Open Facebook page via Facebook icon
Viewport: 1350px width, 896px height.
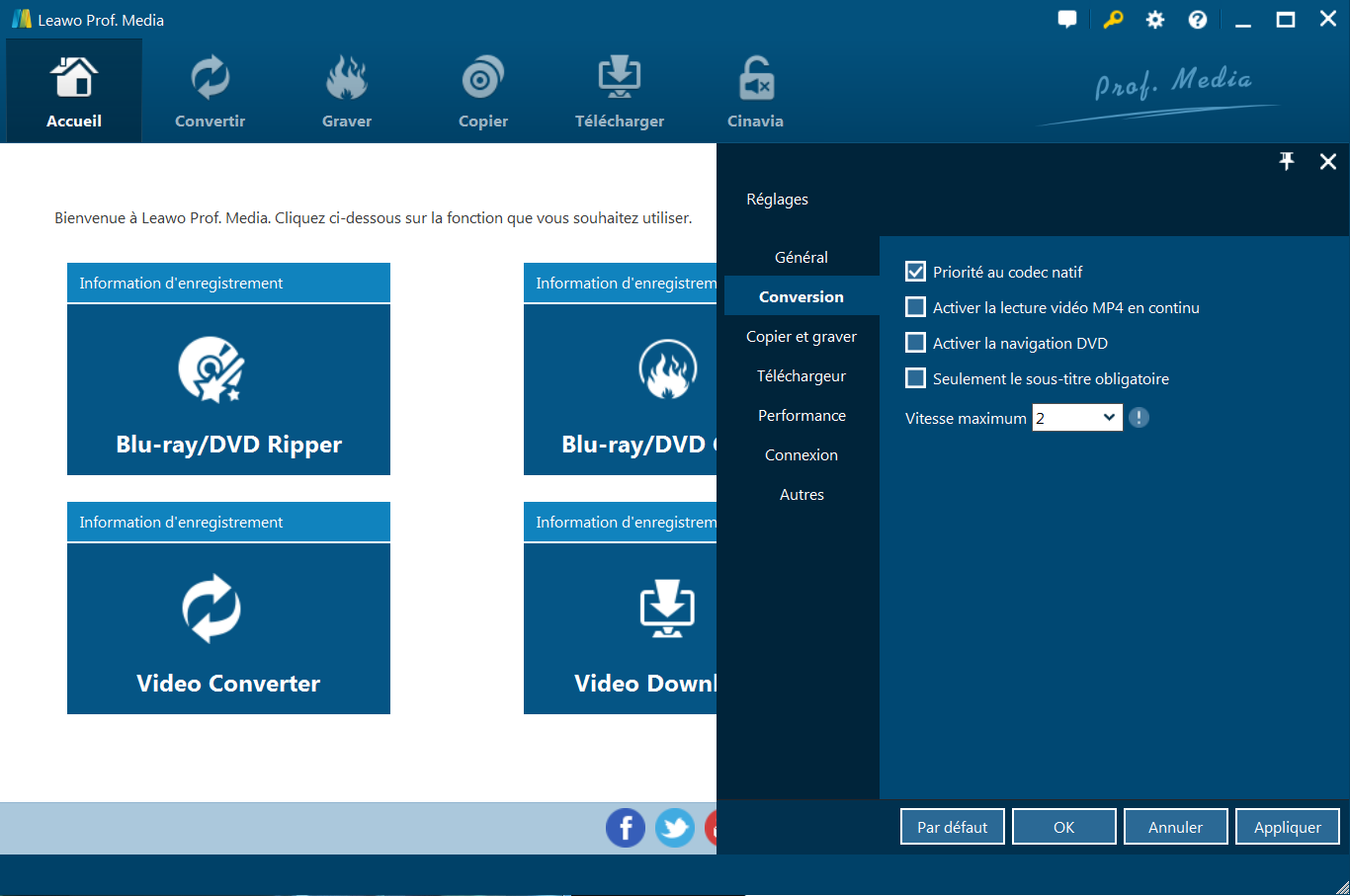[626, 828]
